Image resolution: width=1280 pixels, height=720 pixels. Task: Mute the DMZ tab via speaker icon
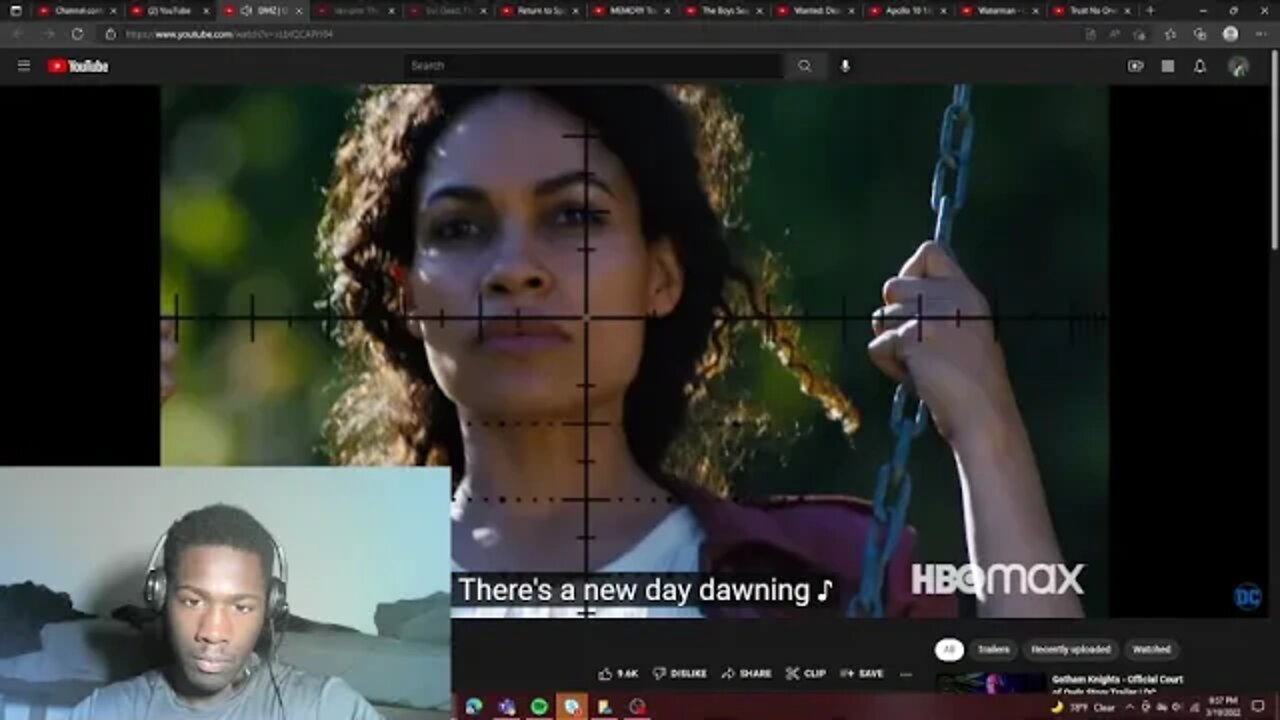point(246,10)
